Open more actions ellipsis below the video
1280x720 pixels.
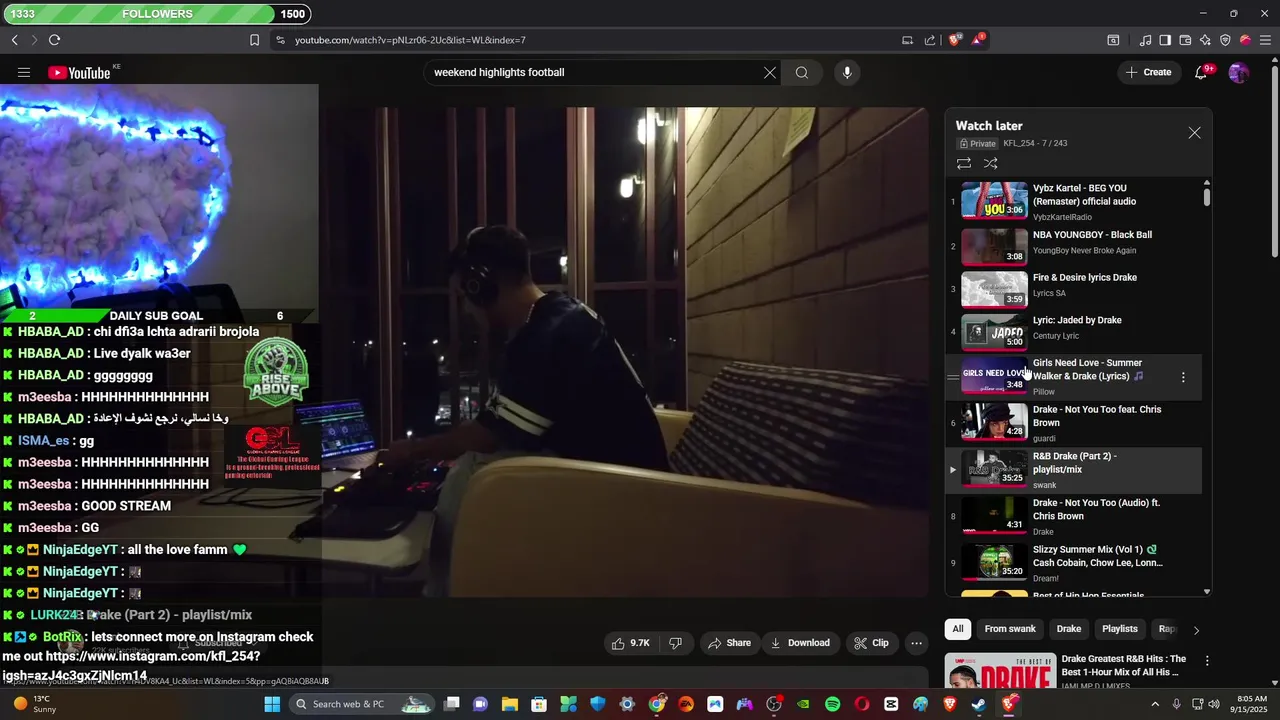916,643
